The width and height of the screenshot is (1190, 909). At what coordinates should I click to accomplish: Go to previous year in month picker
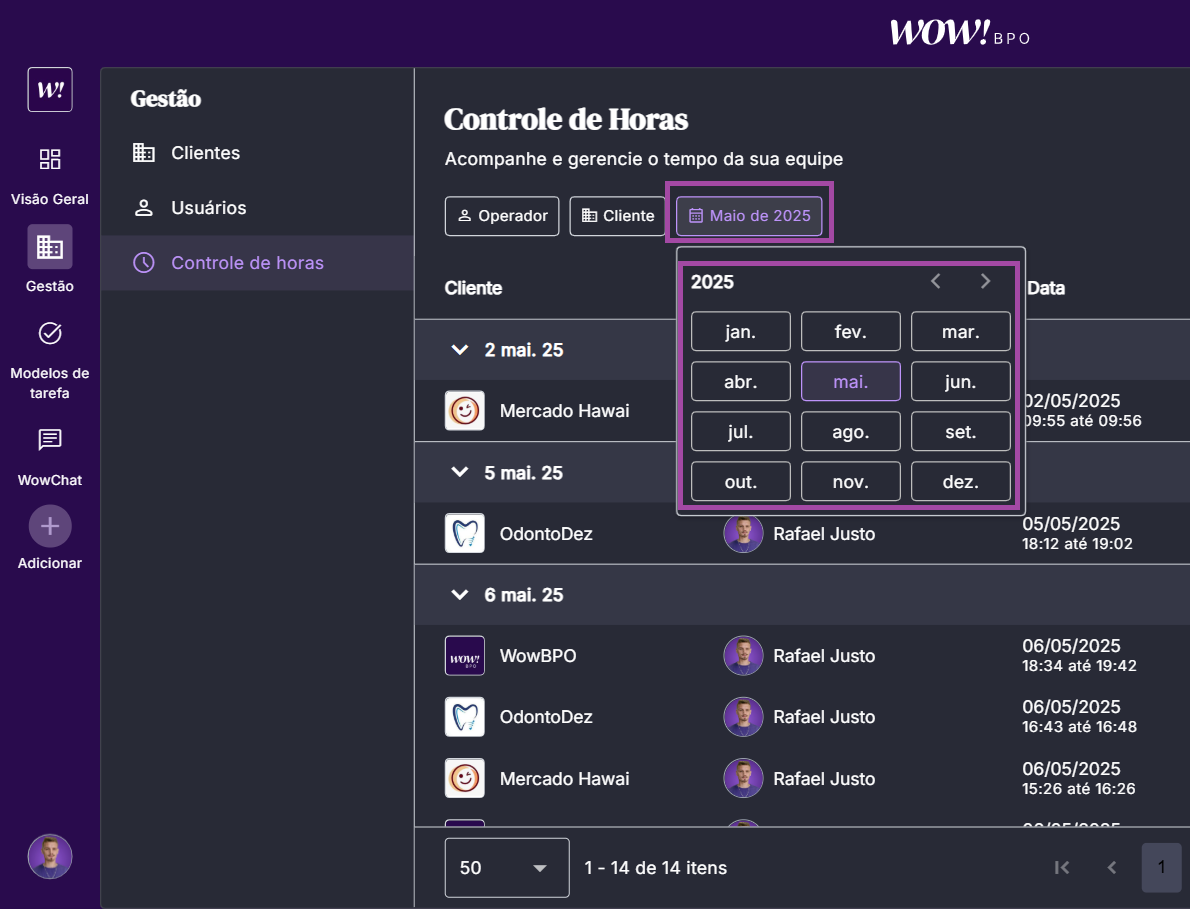coord(936,282)
